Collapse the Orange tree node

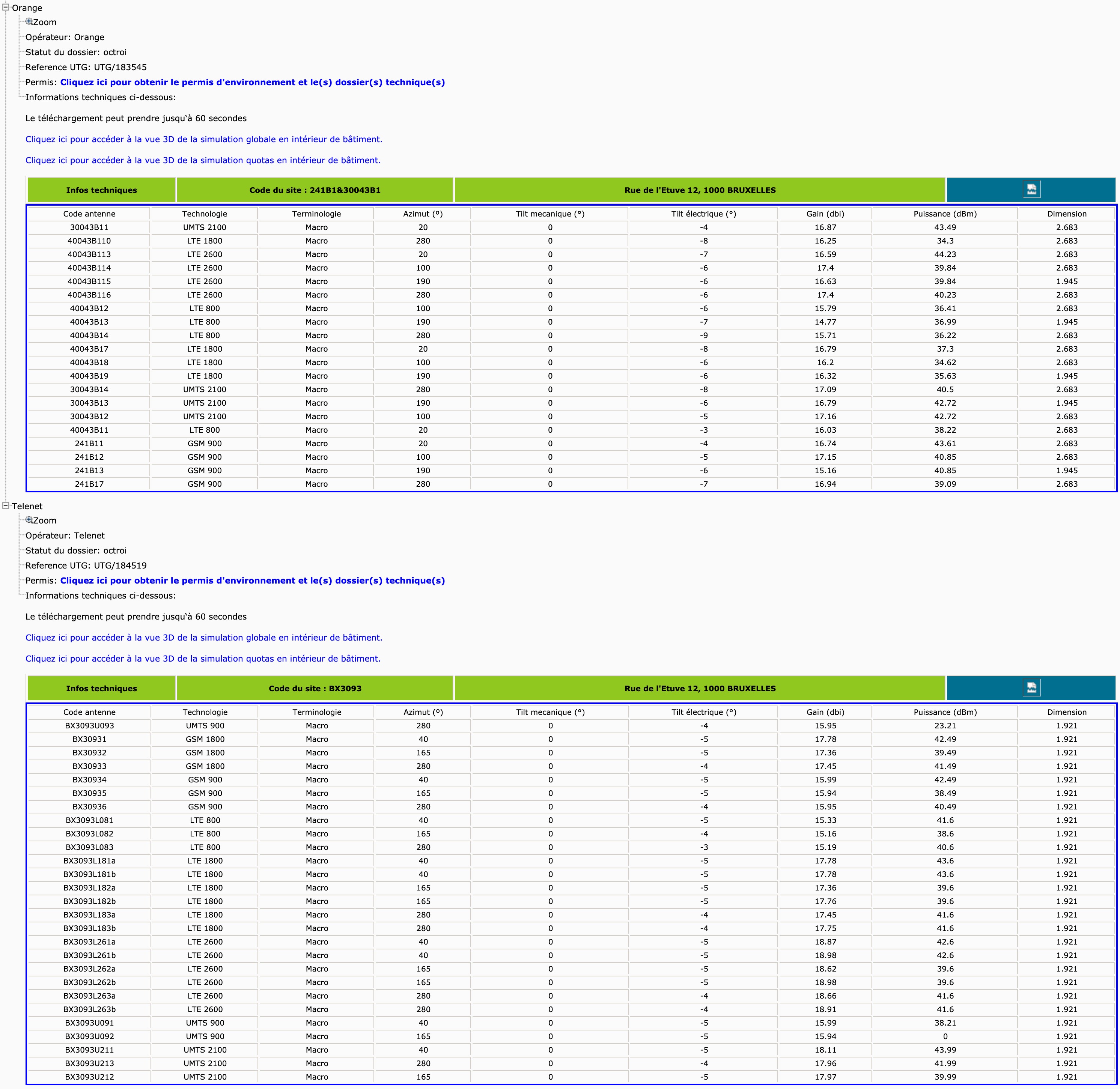tap(6, 7)
